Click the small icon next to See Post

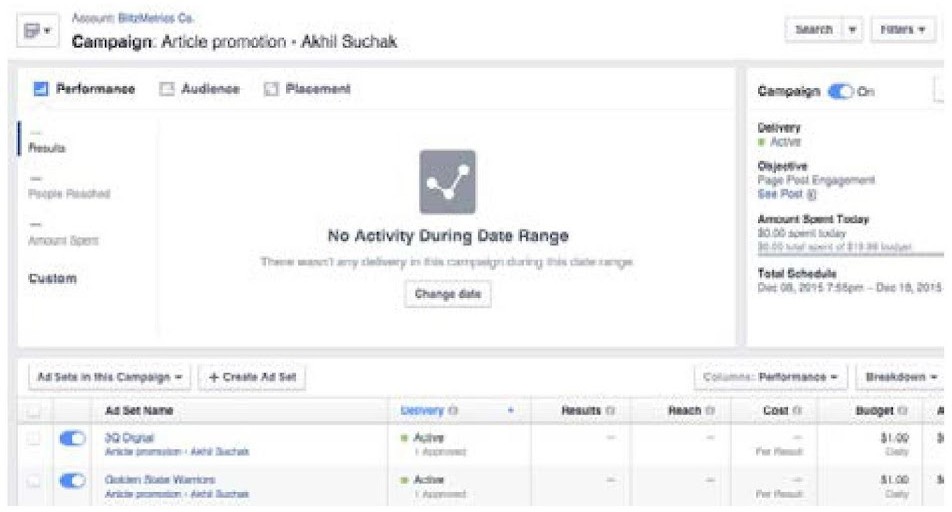point(811,195)
